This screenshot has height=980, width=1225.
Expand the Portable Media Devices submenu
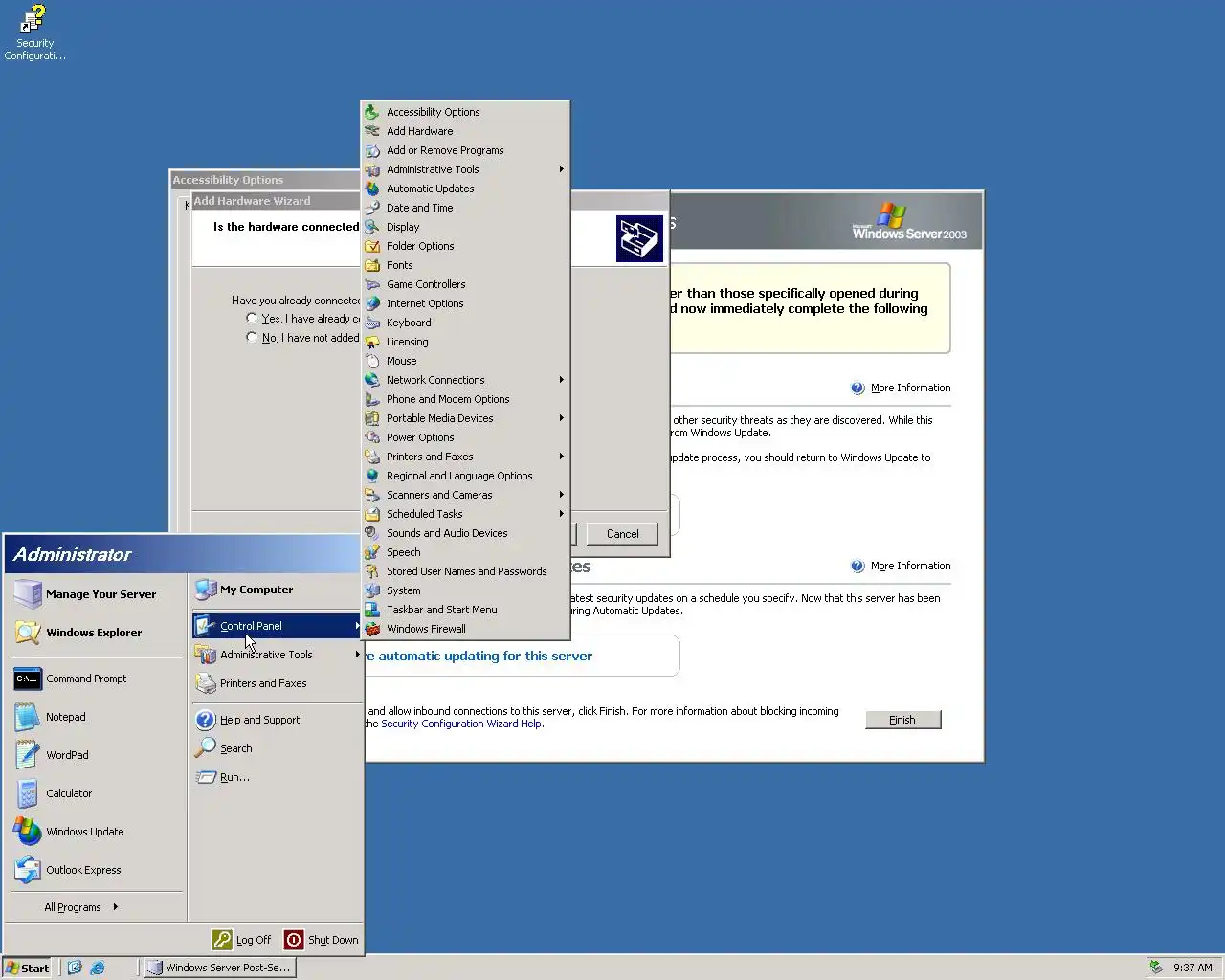click(x=562, y=418)
